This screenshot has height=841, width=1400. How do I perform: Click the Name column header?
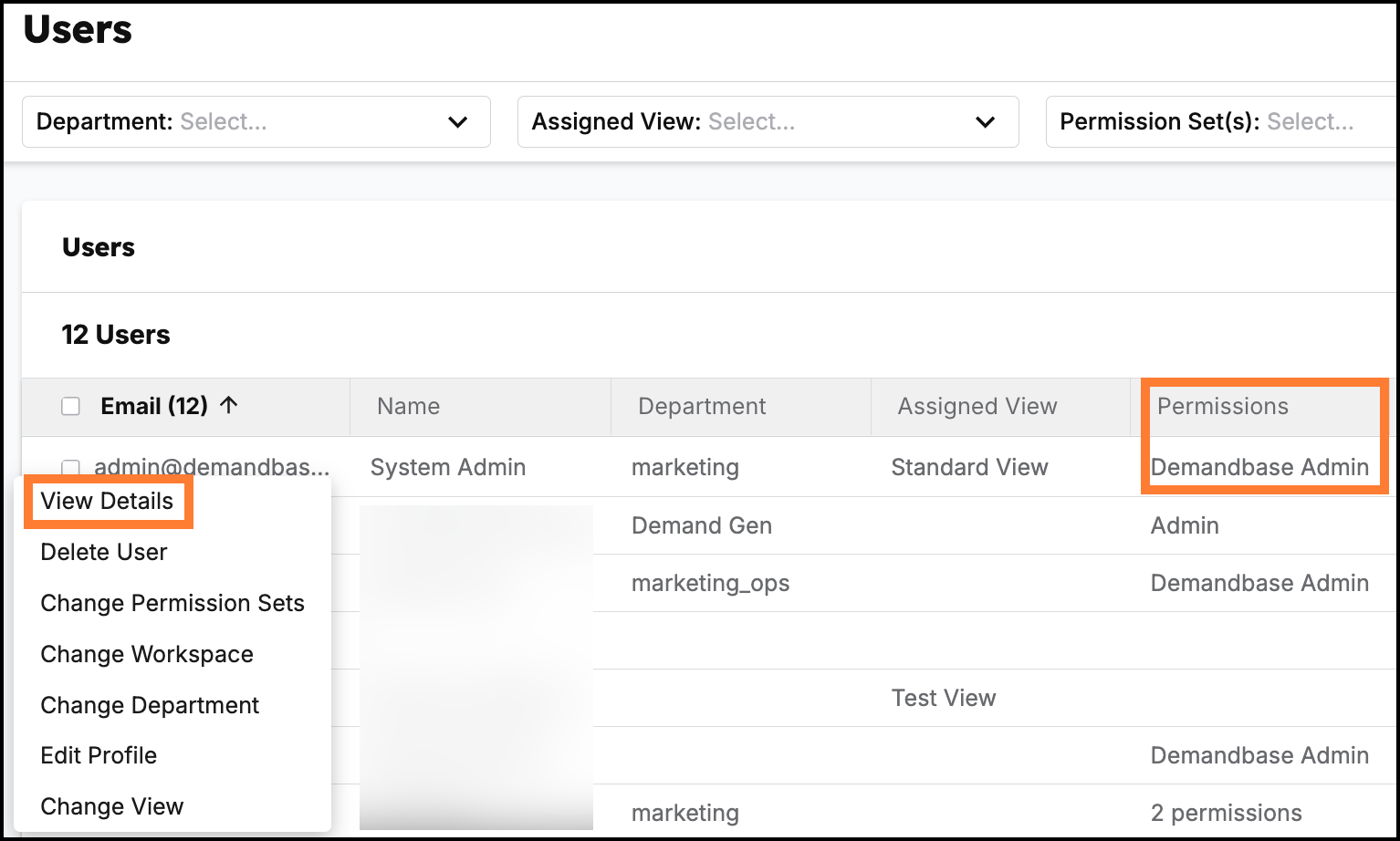408,406
